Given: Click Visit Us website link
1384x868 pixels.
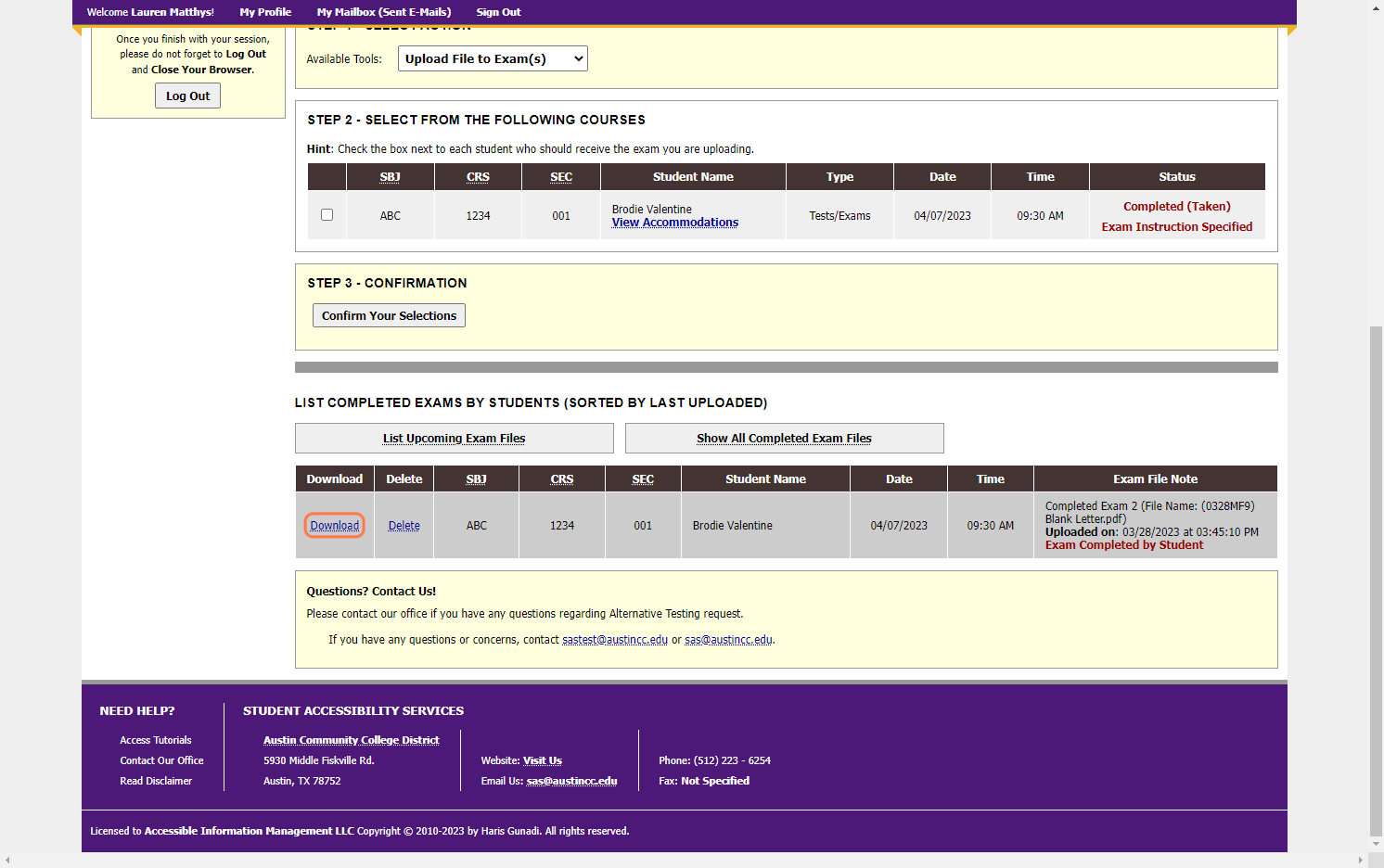Looking at the screenshot, I should click(x=543, y=760).
